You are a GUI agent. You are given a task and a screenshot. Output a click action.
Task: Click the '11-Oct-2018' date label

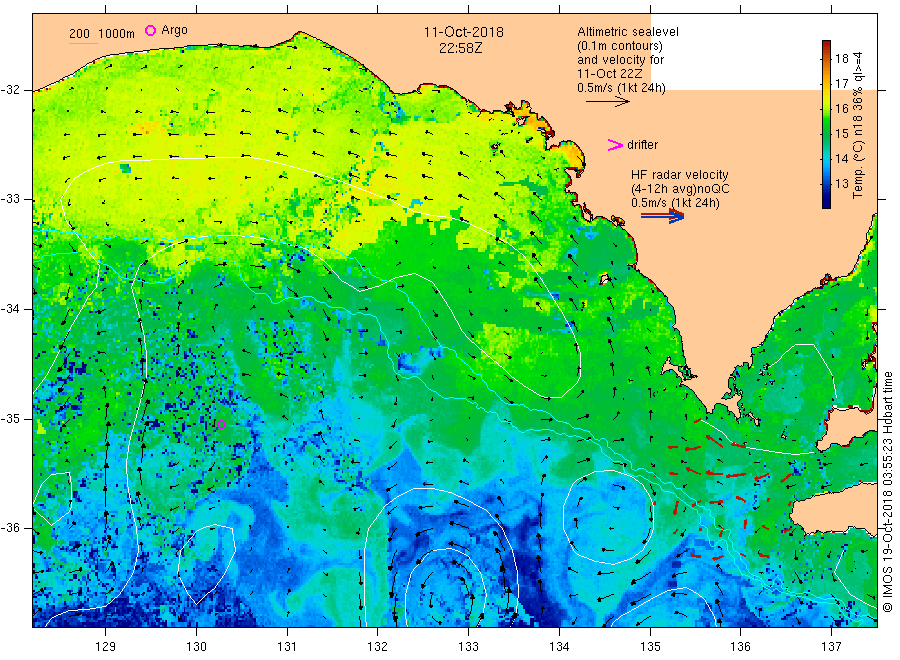point(464,32)
